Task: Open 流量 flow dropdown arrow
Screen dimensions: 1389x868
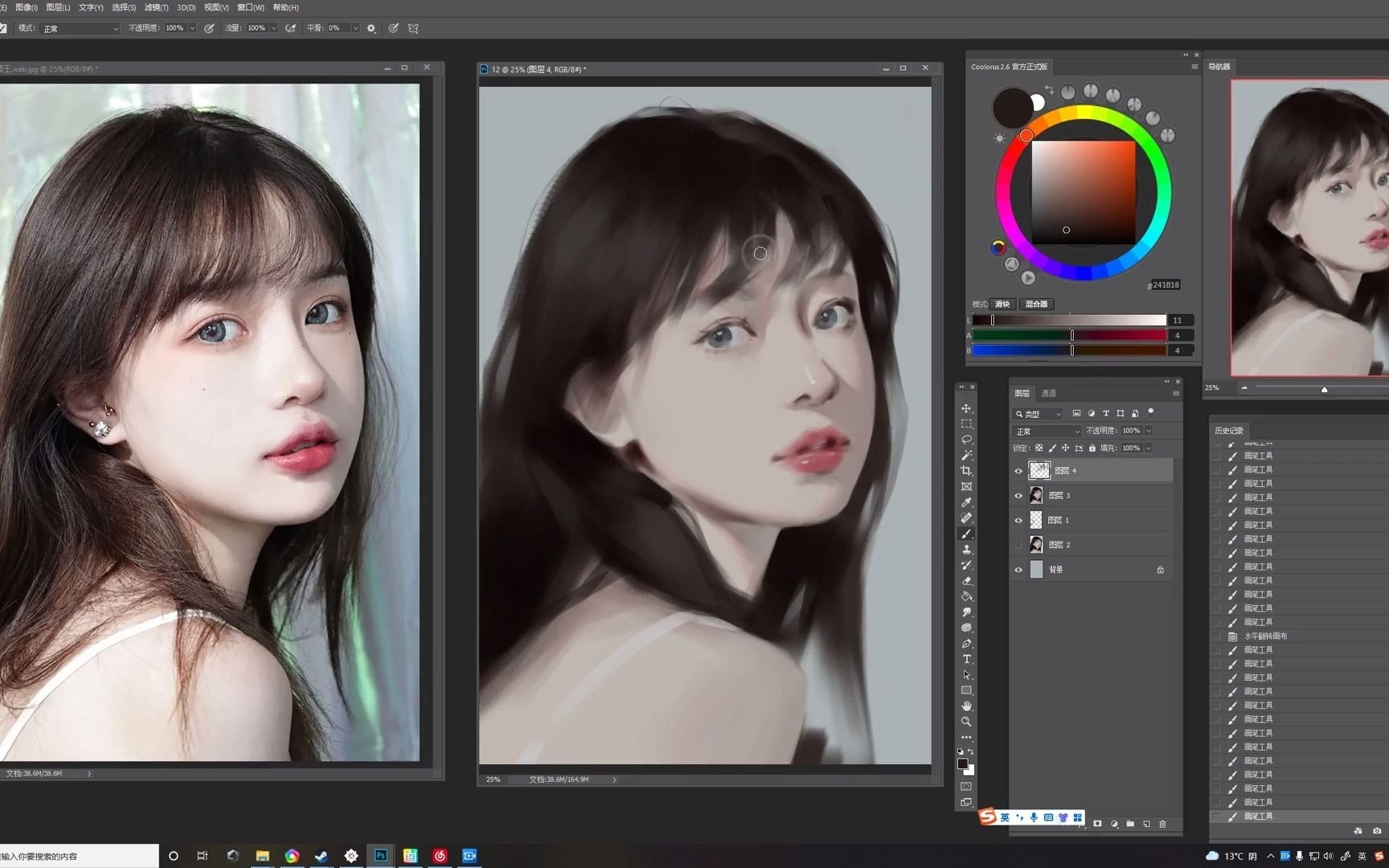Action: tap(273, 28)
